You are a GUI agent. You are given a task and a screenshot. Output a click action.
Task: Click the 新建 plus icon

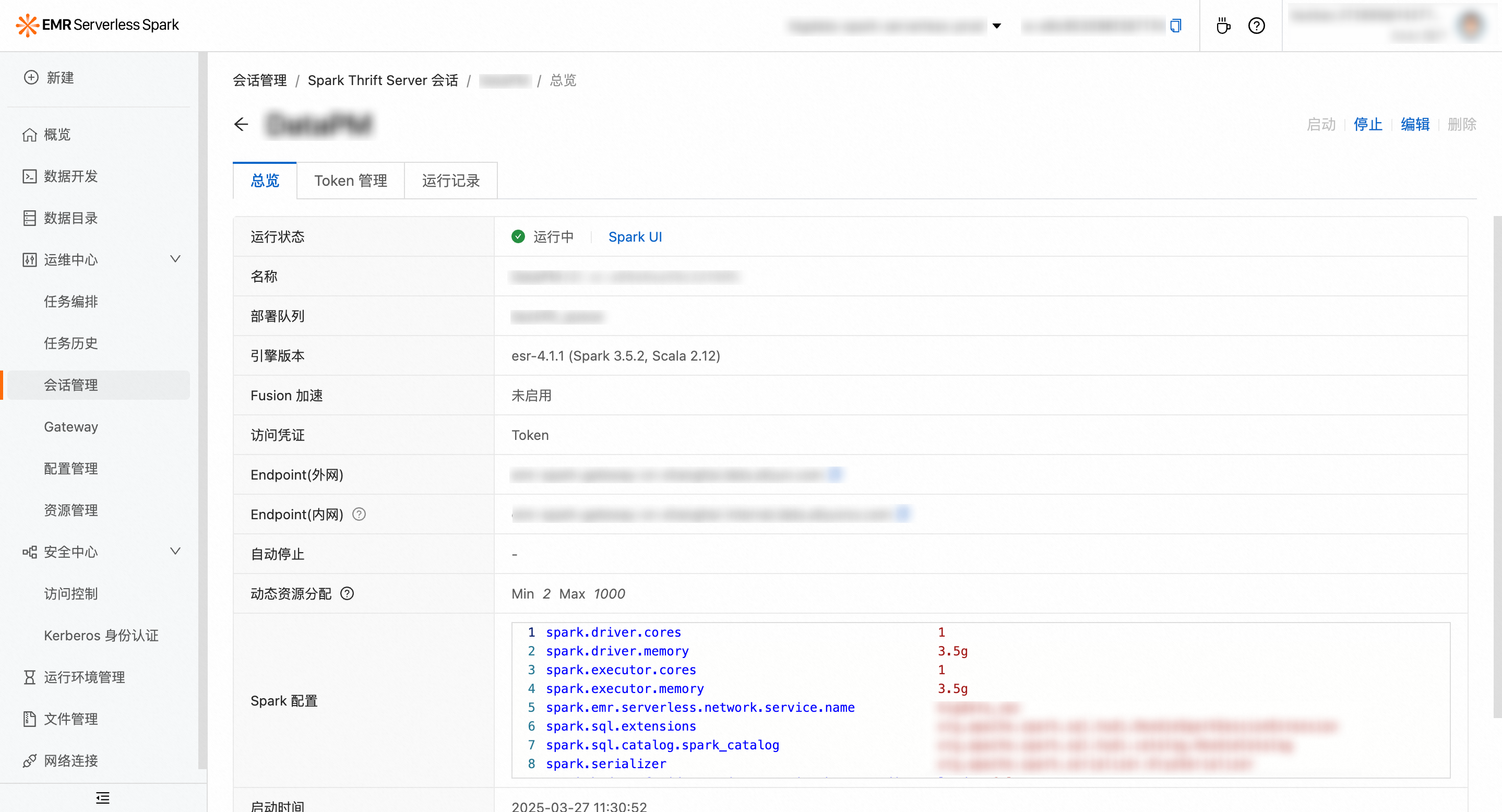pos(31,78)
